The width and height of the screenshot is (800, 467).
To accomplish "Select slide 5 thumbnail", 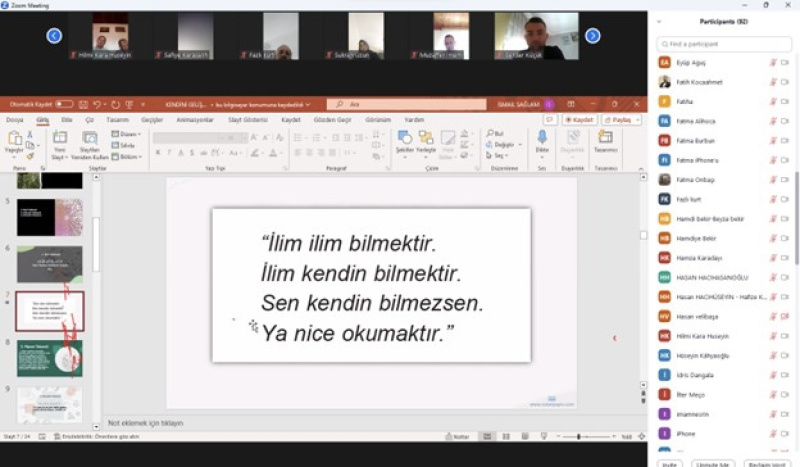I will point(49,217).
